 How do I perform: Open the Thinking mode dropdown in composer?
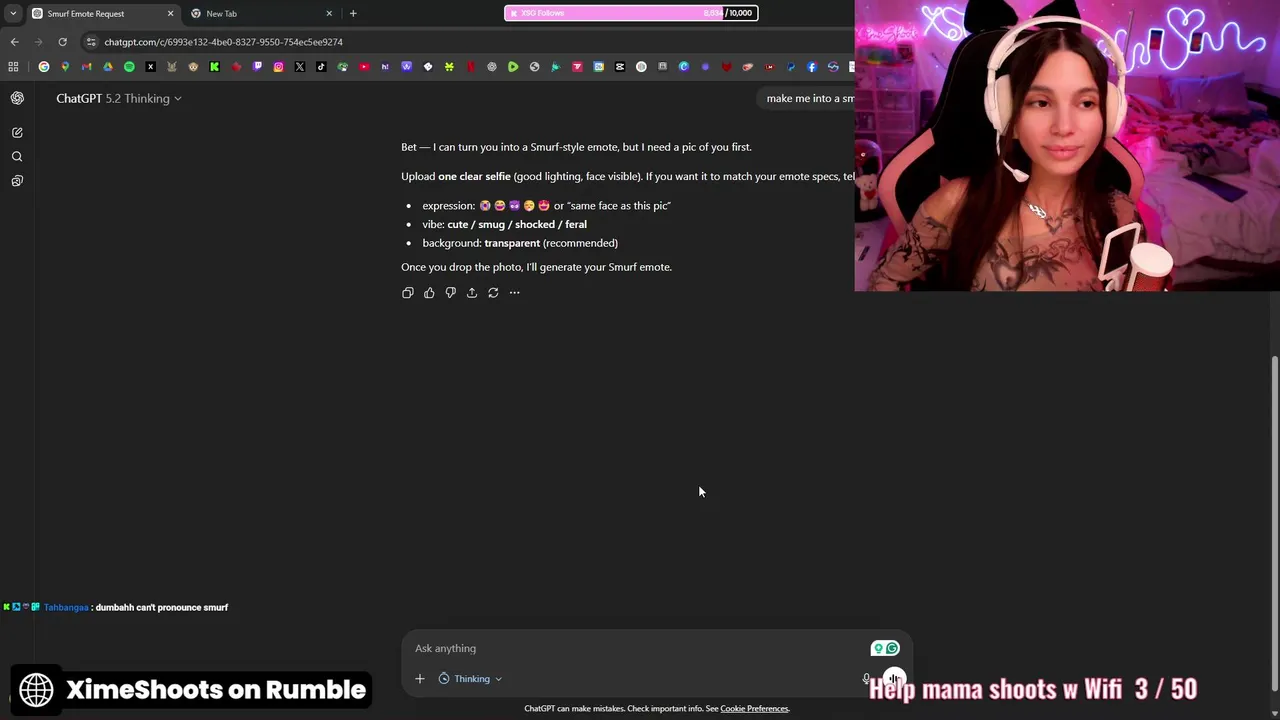click(x=470, y=679)
